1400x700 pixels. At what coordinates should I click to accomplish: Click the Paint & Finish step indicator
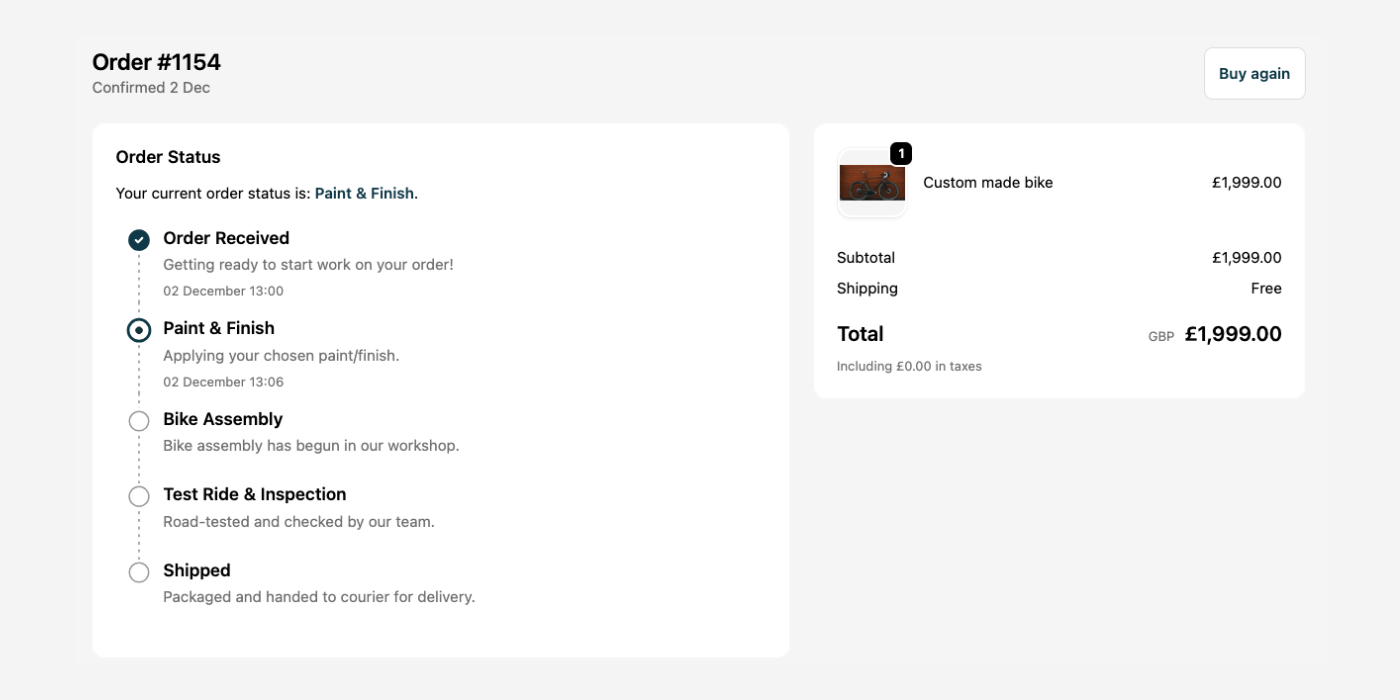tap(139, 329)
